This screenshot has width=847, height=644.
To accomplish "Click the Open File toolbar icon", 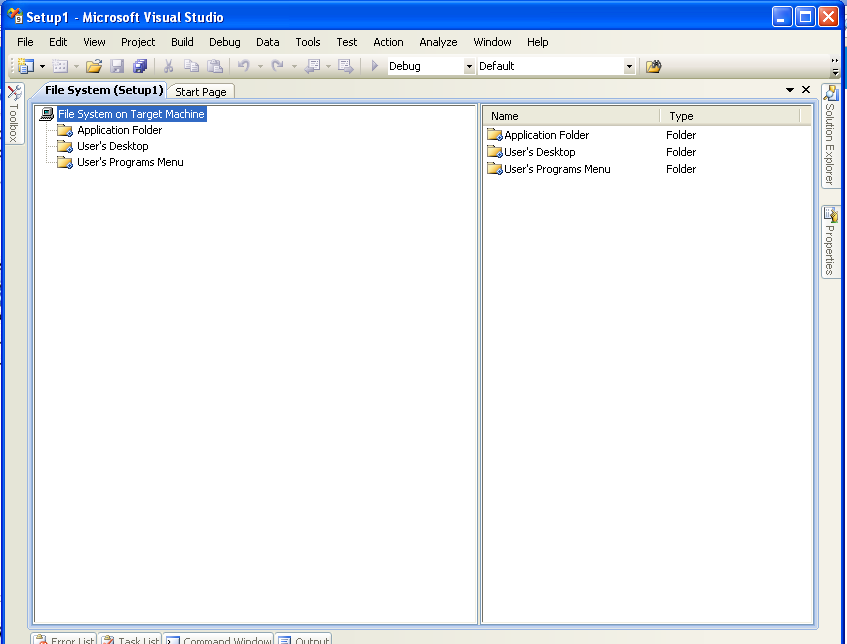I will tap(93, 66).
